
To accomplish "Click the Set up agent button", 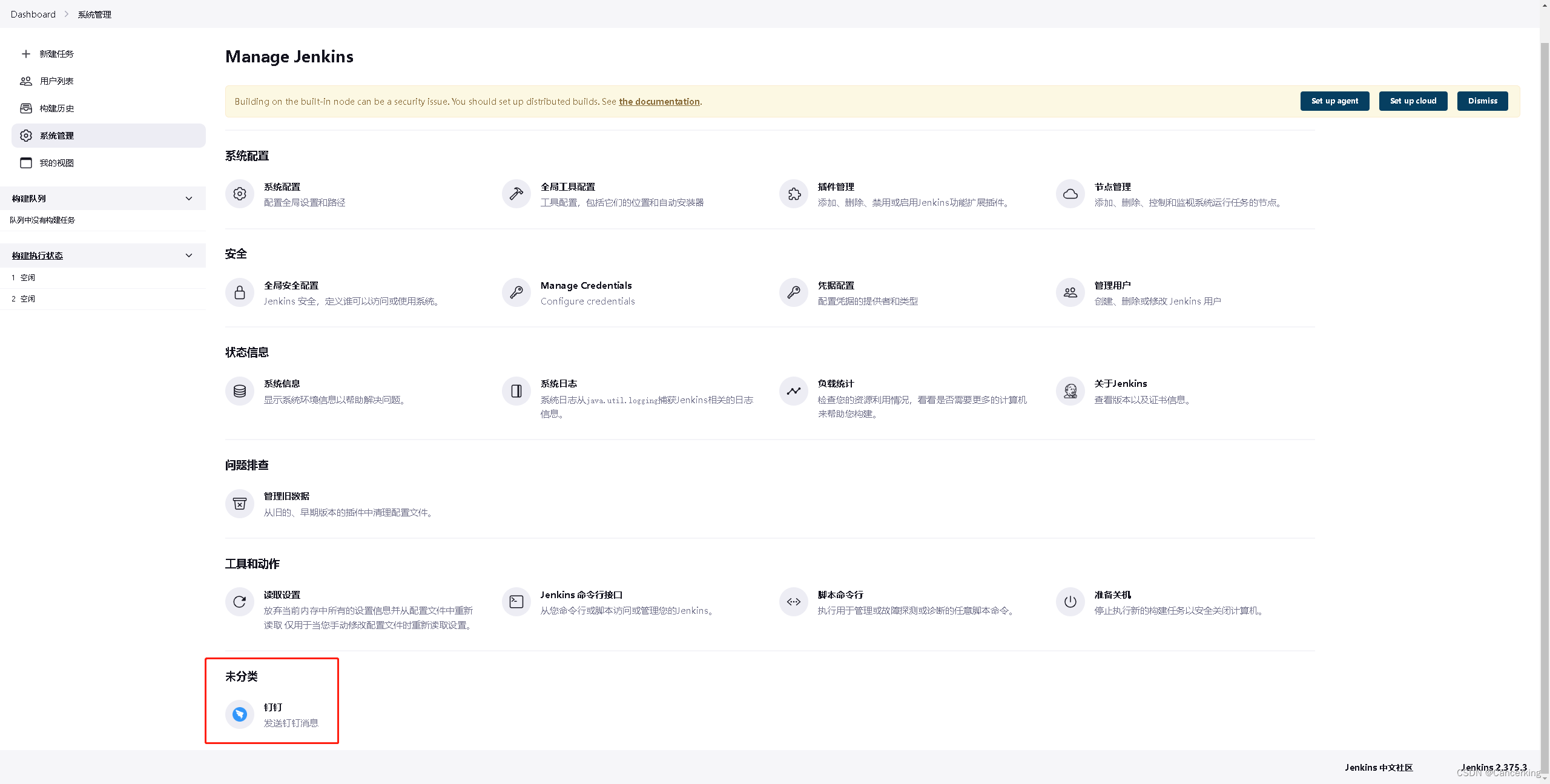I will pos(1334,101).
